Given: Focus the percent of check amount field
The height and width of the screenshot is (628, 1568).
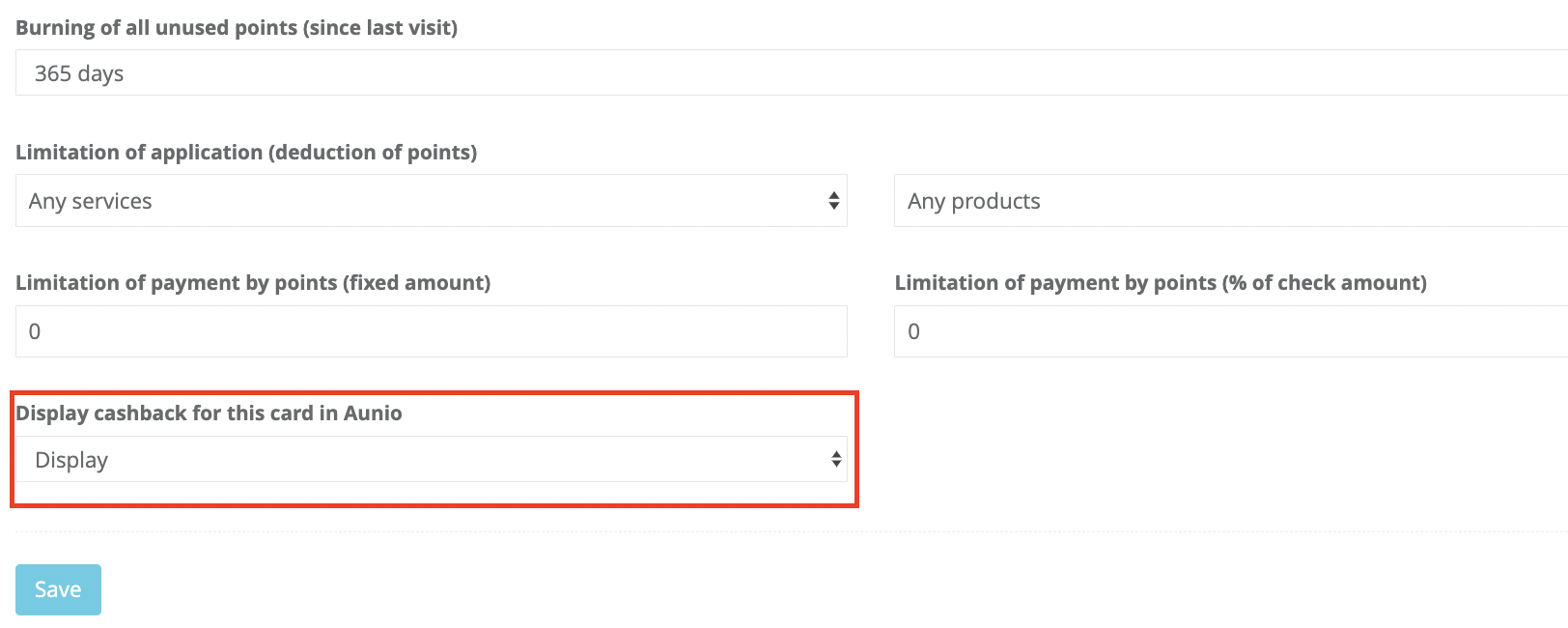Looking at the screenshot, I should click(1231, 331).
